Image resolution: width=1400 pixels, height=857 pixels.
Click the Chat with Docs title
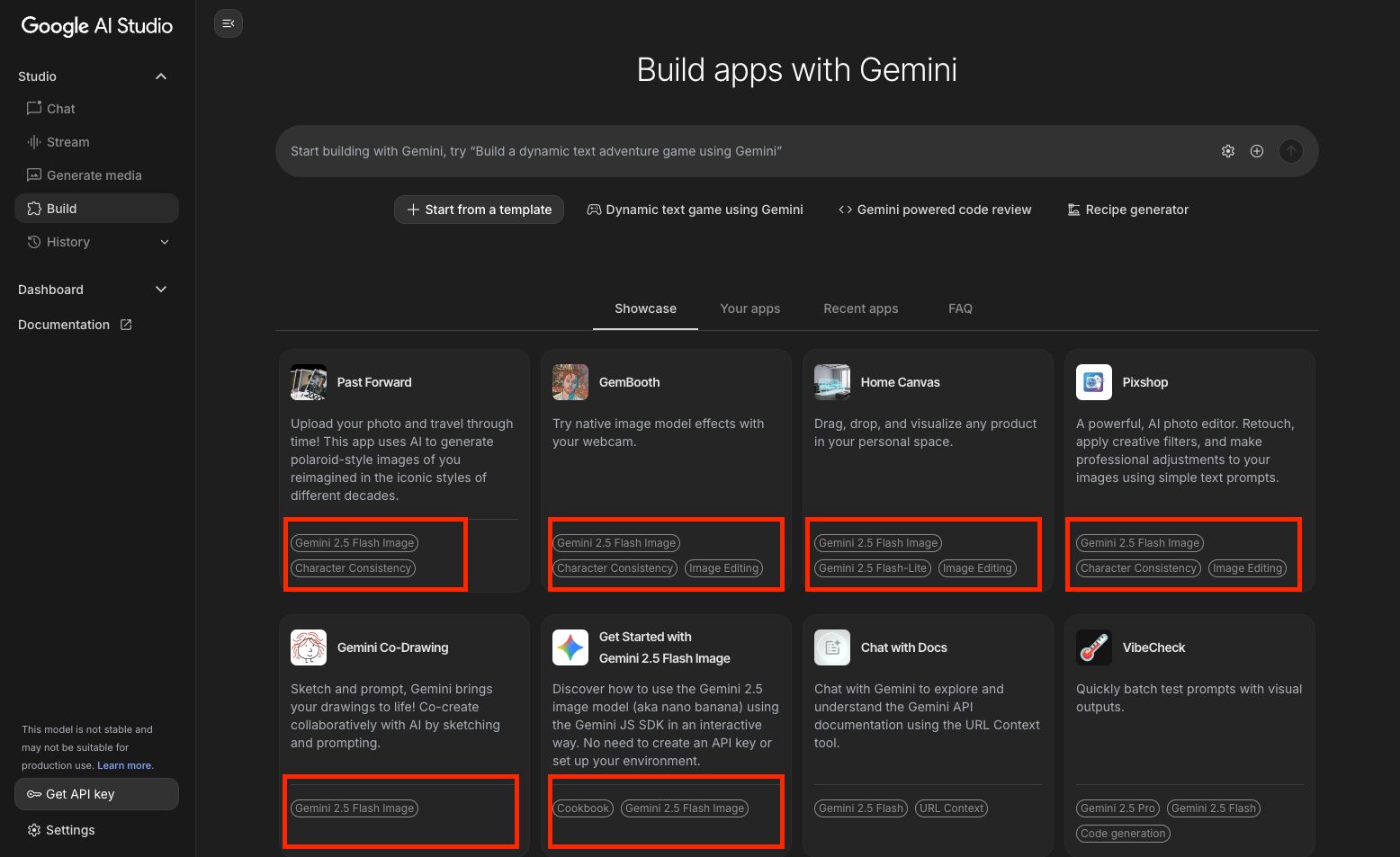click(x=903, y=647)
